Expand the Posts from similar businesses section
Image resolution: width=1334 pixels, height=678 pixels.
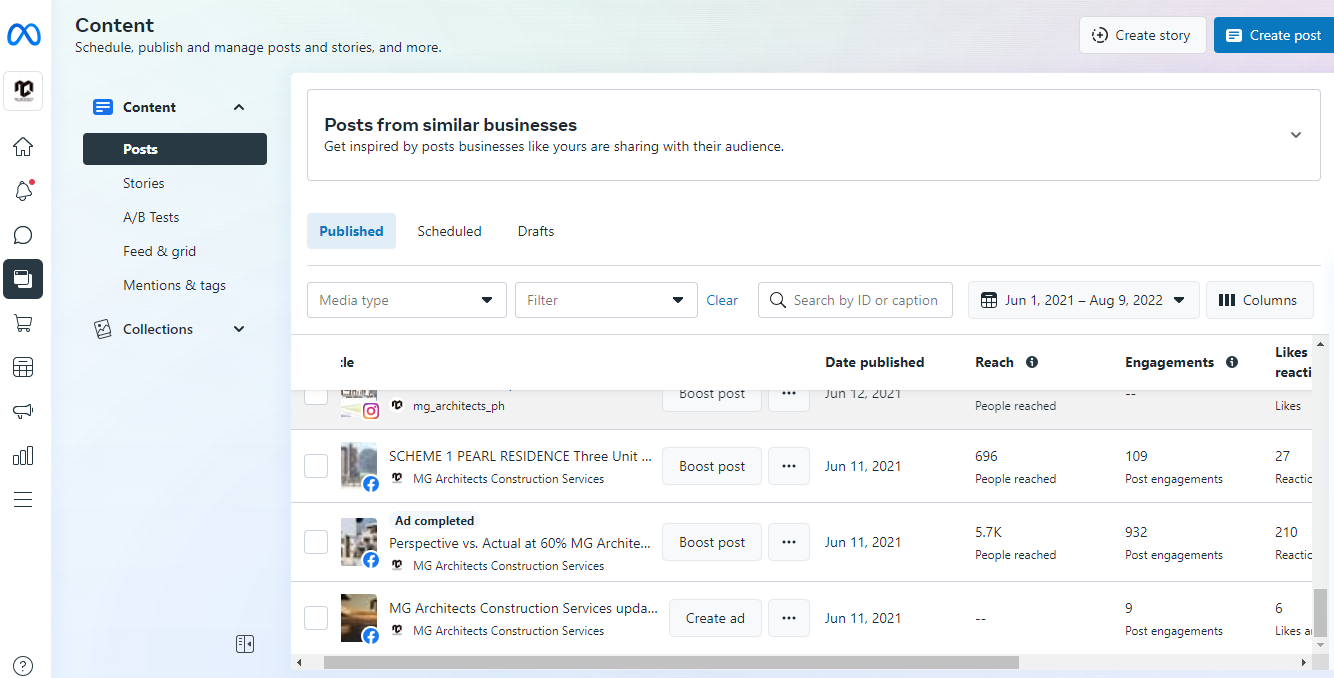pos(1295,135)
